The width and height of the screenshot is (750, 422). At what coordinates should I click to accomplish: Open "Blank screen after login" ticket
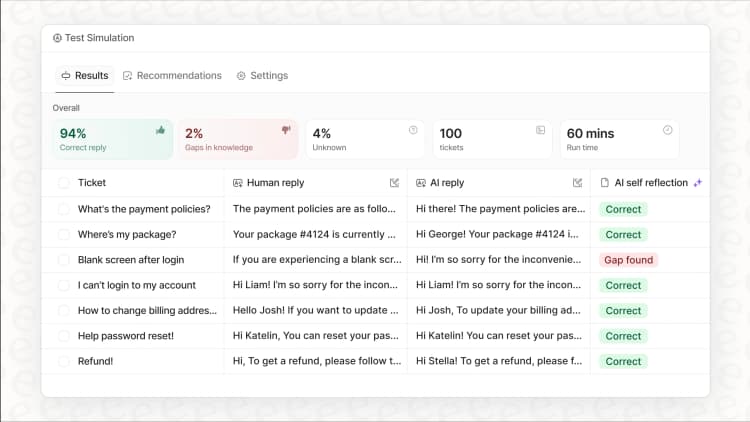[x=131, y=260]
